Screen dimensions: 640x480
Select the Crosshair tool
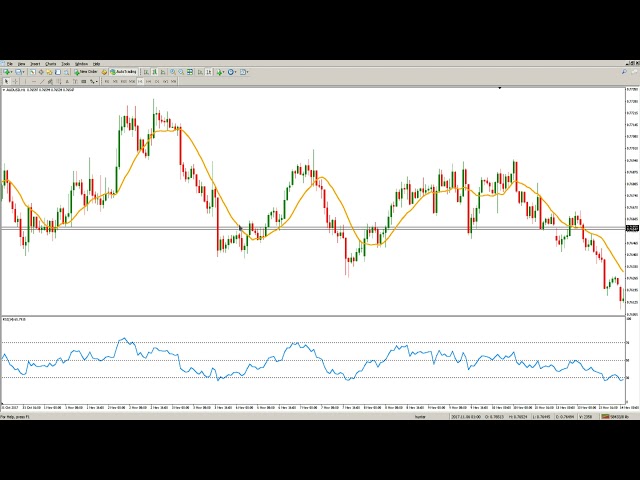click(x=16, y=81)
